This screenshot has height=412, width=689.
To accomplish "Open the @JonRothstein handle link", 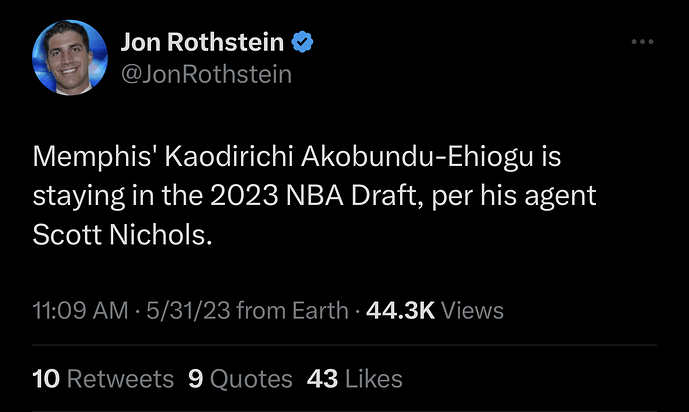I will coord(206,74).
